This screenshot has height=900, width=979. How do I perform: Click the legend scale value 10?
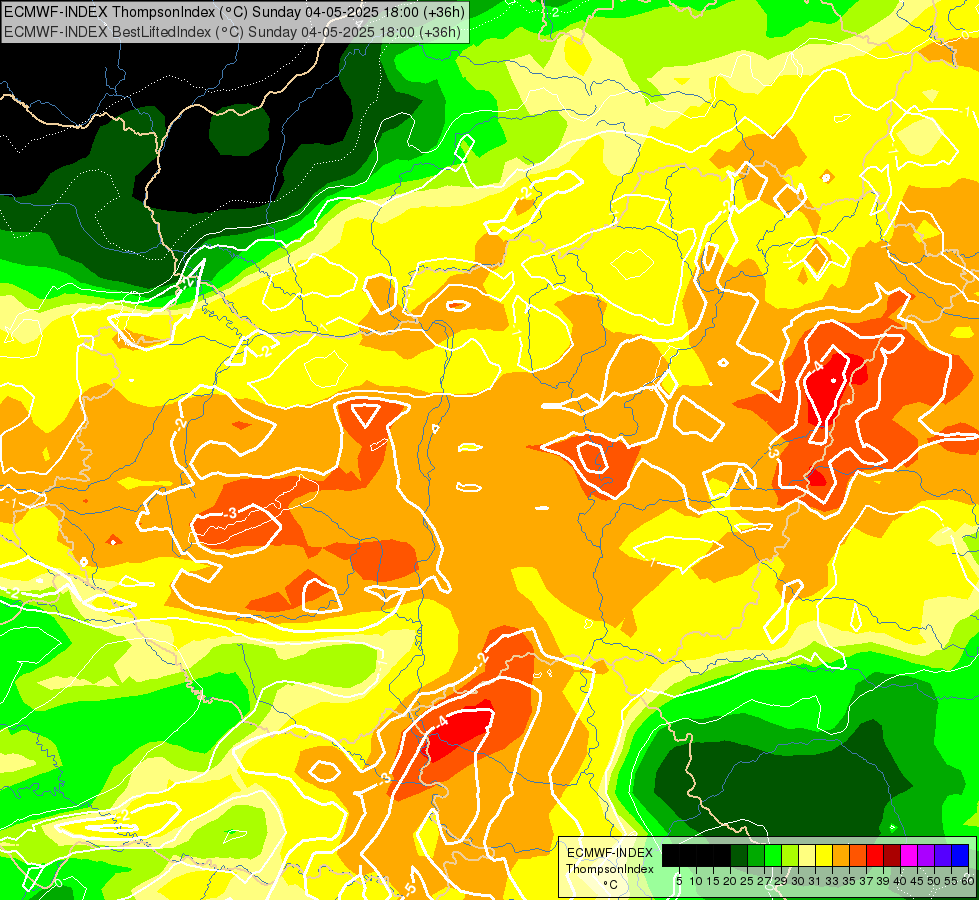point(696,881)
